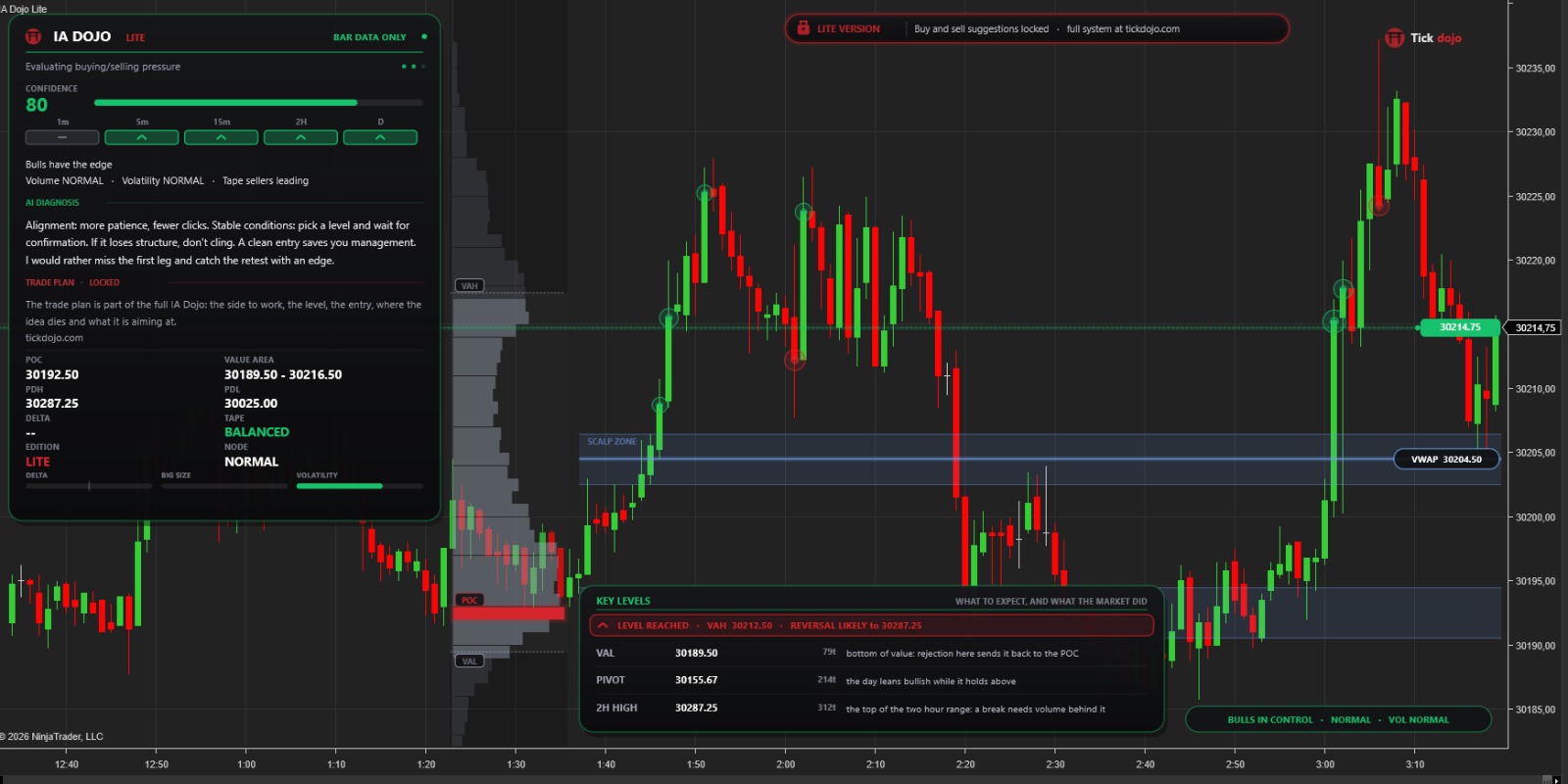The image size is (1568, 784).
Task: Click the green signal circle just above SCALP ZONE
Action: (x=661, y=405)
